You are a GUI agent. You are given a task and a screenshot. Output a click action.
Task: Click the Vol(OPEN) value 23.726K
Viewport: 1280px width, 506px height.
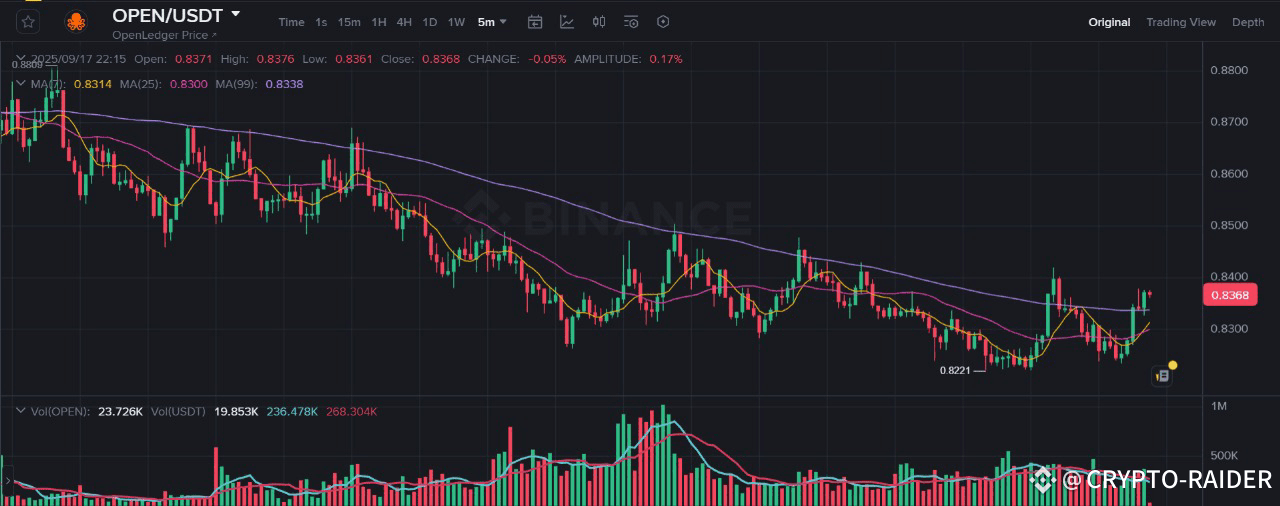pyautogui.click(x=120, y=411)
